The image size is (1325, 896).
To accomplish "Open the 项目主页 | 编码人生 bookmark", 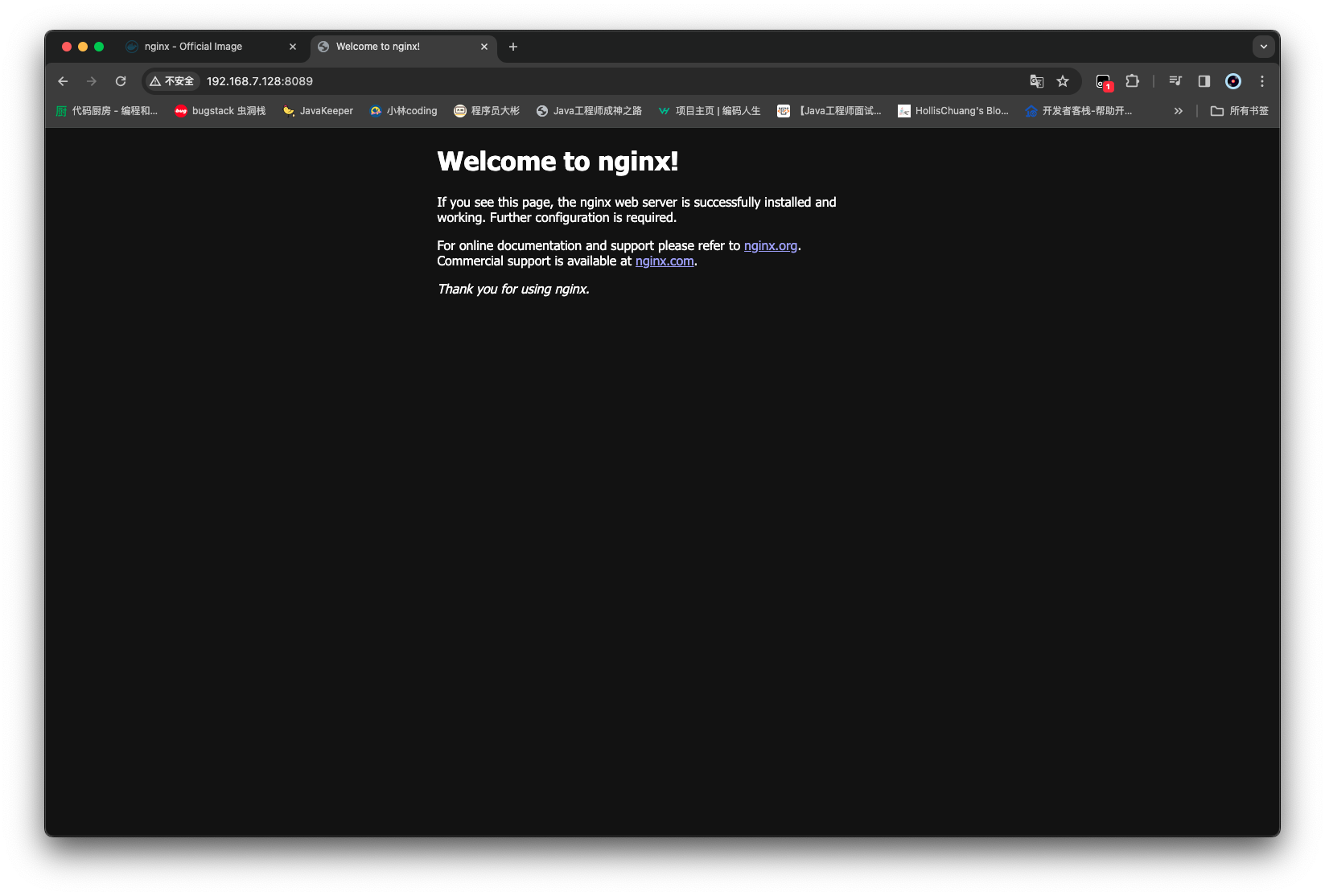I will [709, 111].
